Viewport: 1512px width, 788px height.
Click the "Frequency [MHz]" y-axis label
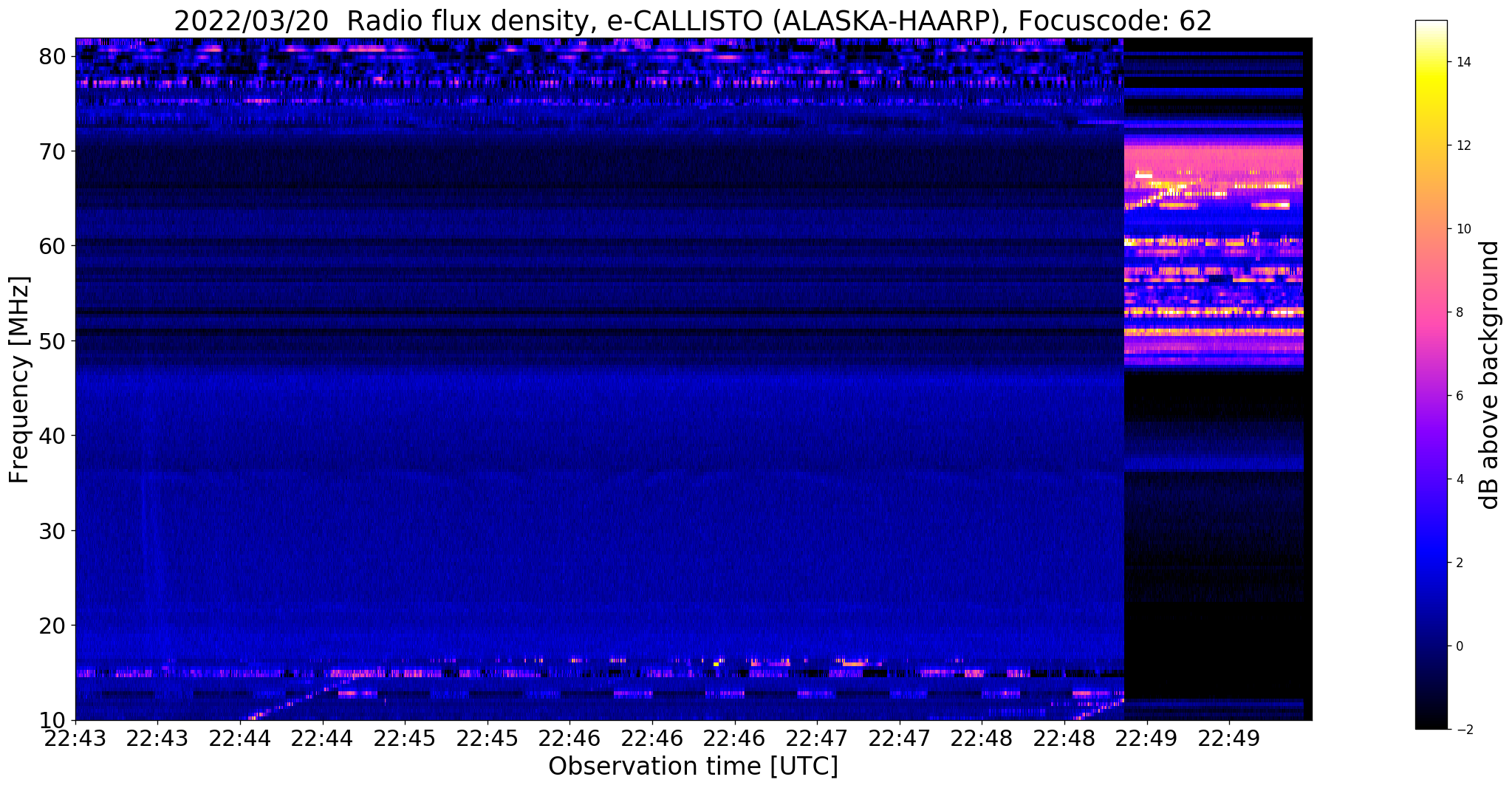19,380
